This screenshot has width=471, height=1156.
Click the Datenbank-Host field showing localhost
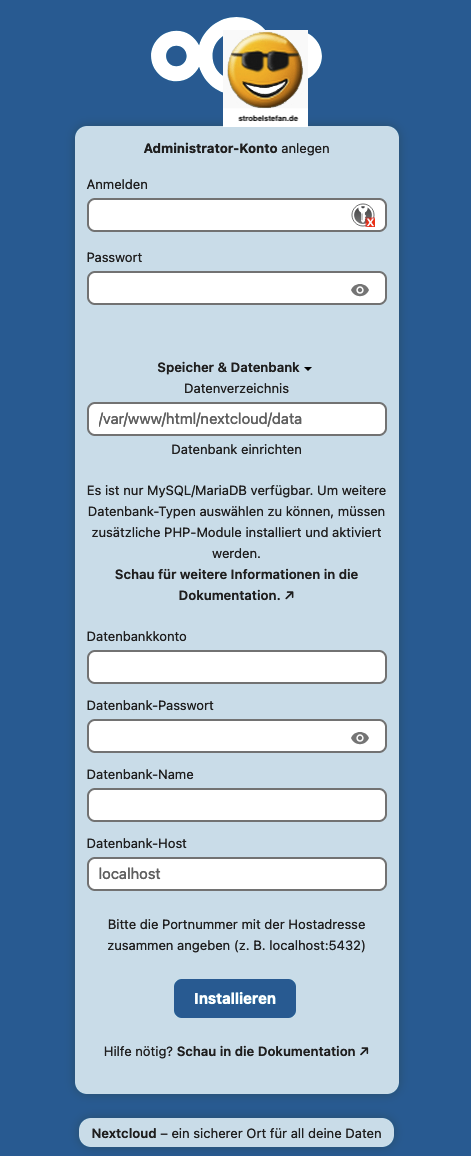tap(237, 874)
